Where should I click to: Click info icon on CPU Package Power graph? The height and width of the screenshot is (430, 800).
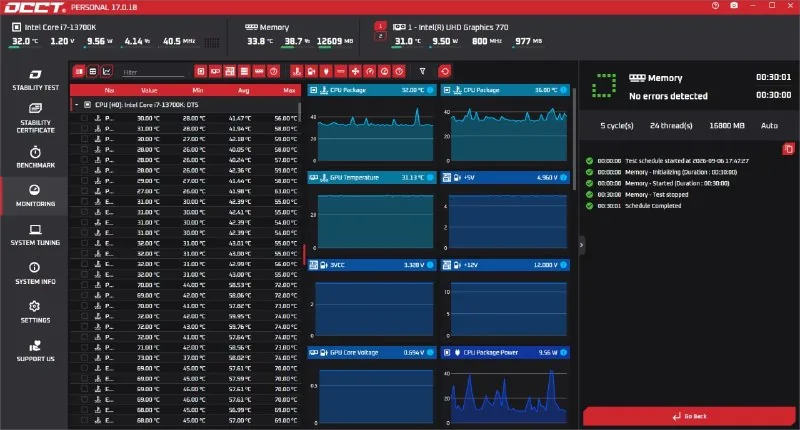[x=563, y=352]
